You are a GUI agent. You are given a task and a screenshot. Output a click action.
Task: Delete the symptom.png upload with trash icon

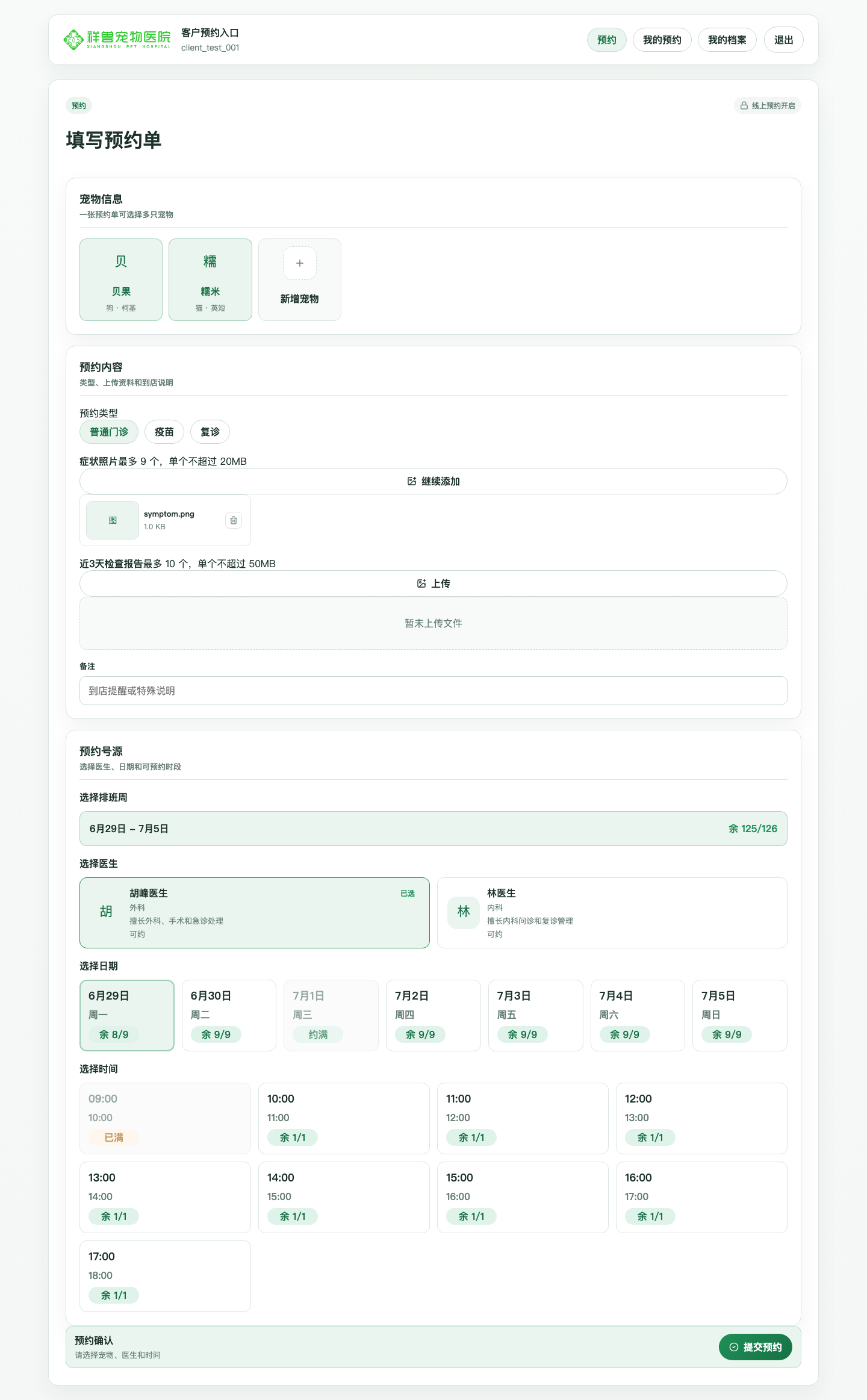[234, 520]
